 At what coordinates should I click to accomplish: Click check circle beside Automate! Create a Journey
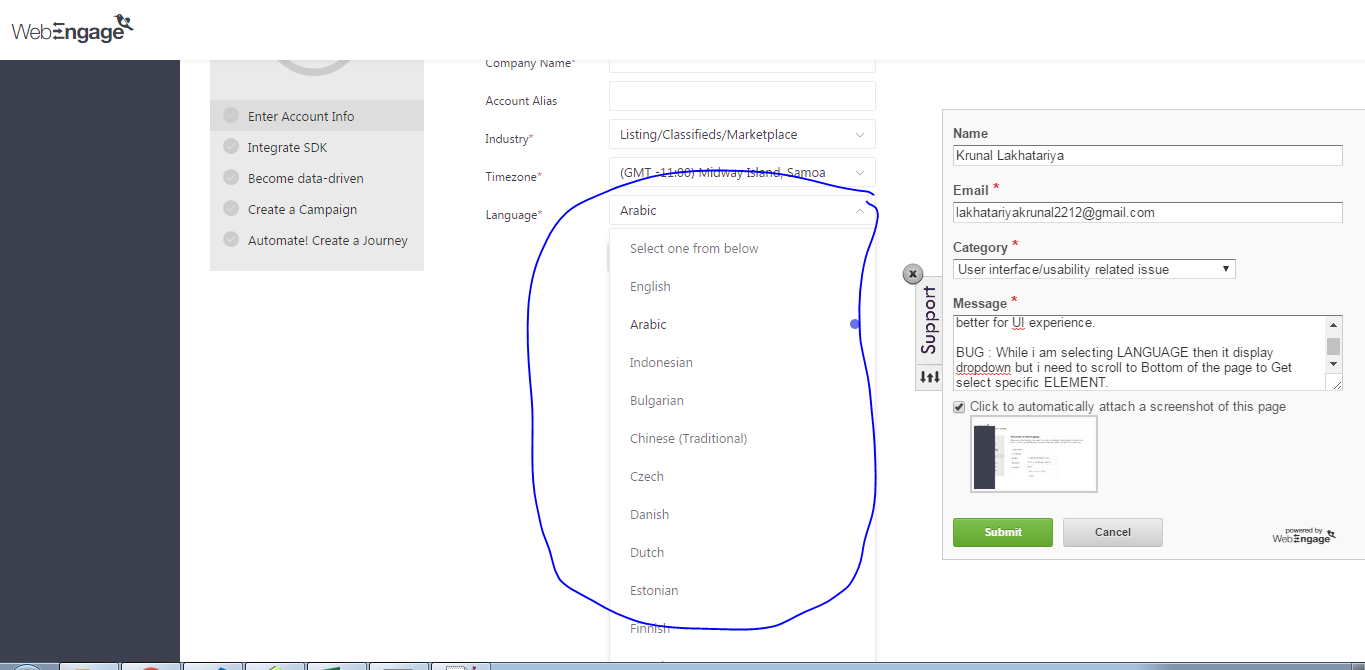pos(231,240)
